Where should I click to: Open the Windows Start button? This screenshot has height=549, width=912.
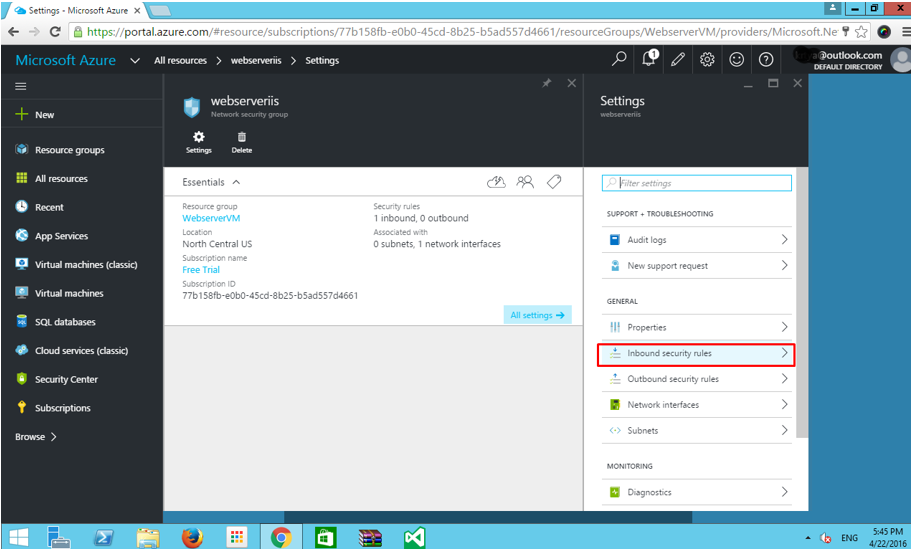(x=19, y=537)
